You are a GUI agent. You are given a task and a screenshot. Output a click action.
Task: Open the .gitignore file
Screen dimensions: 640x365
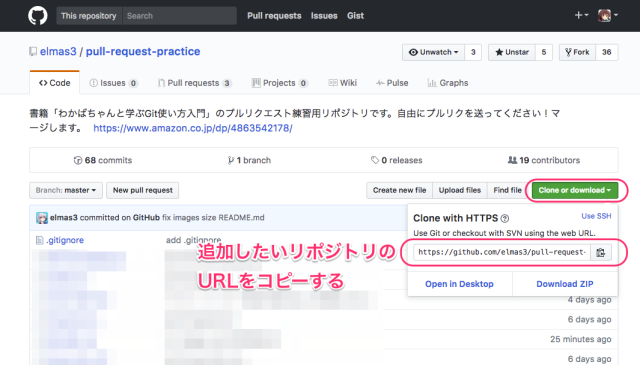click(65, 240)
